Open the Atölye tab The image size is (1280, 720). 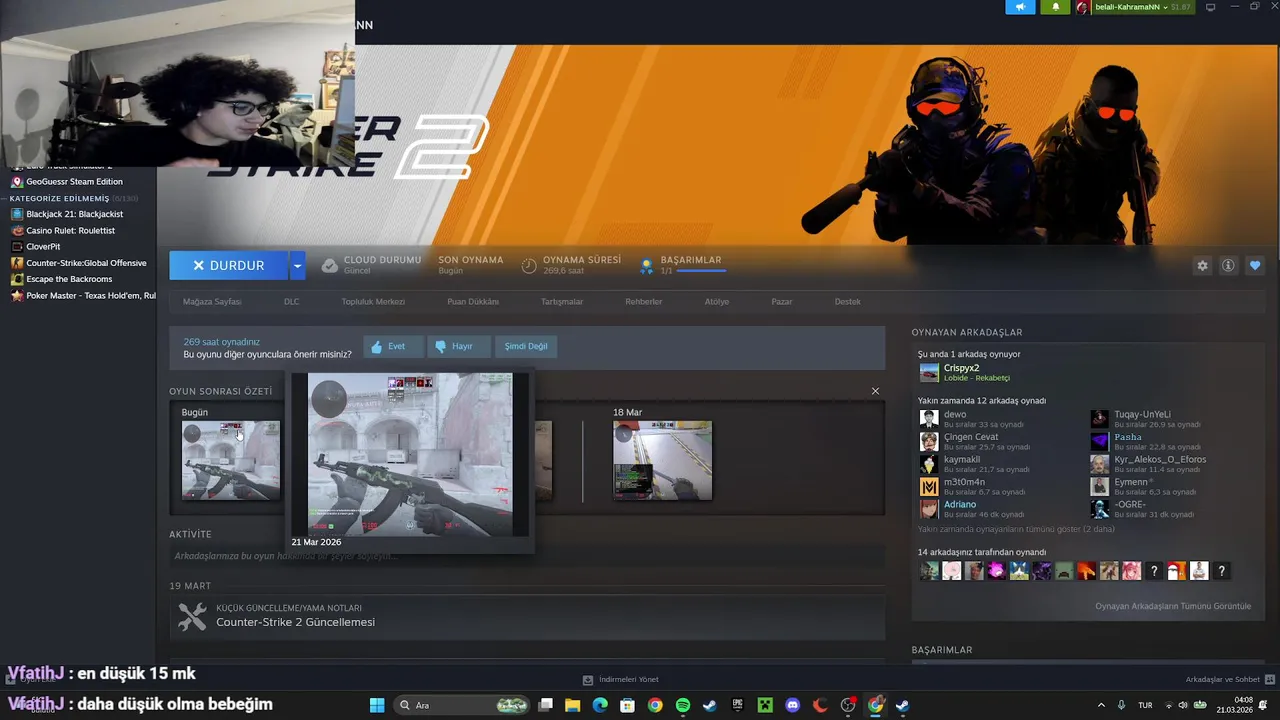pos(717,301)
